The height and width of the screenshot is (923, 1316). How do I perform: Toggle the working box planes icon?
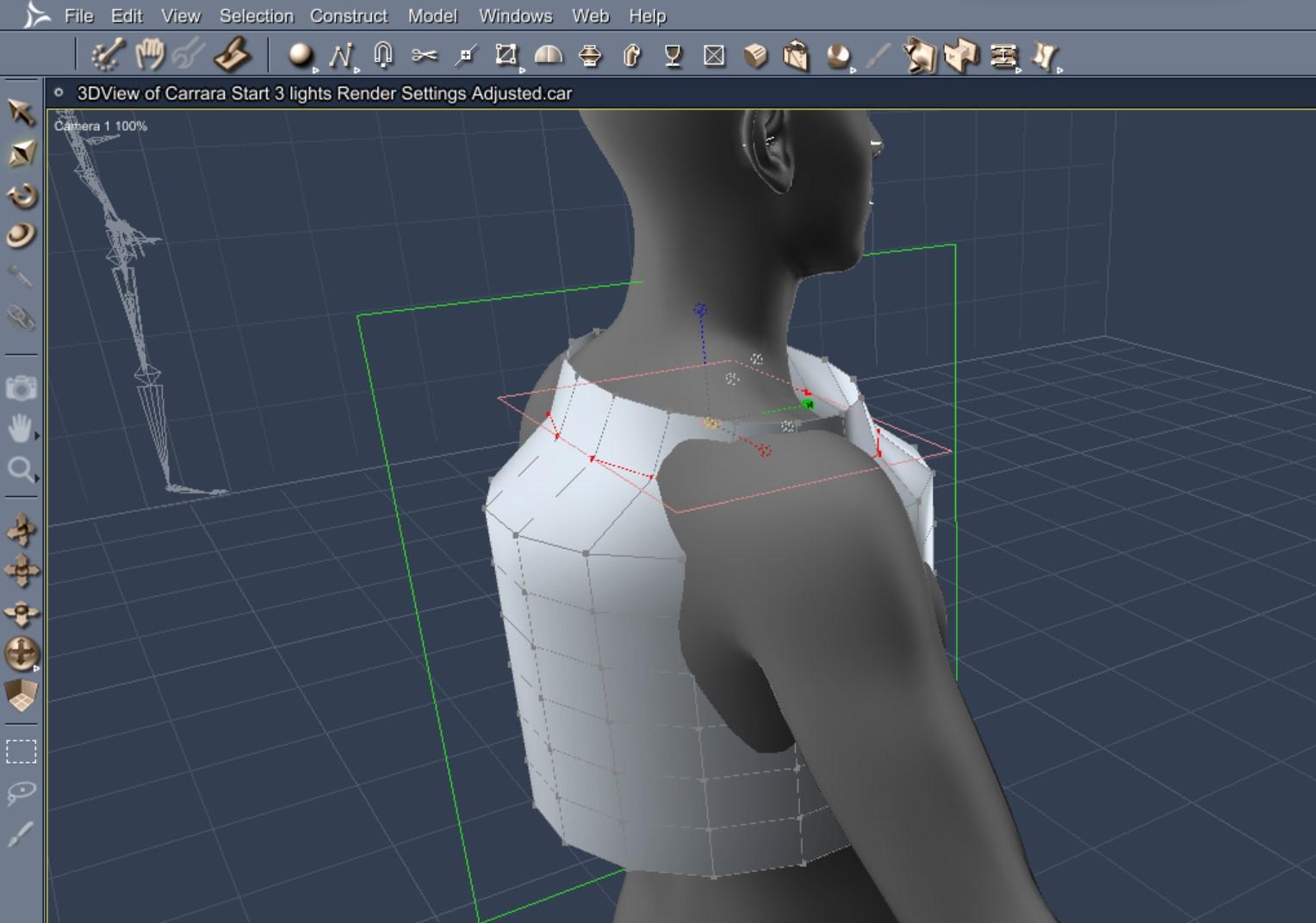click(x=22, y=696)
